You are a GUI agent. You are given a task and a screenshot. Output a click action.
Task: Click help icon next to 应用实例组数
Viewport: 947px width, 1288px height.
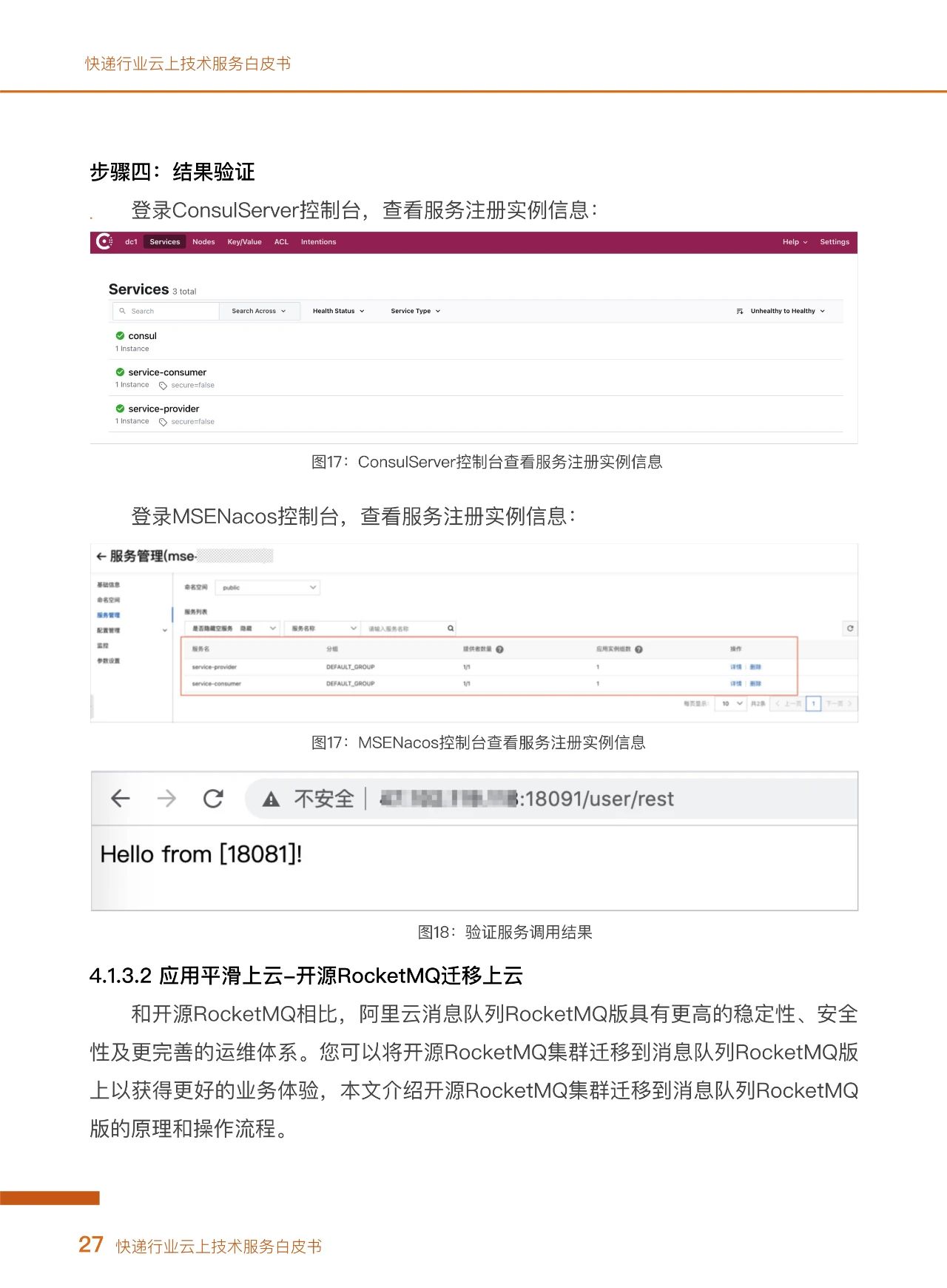pos(638,649)
